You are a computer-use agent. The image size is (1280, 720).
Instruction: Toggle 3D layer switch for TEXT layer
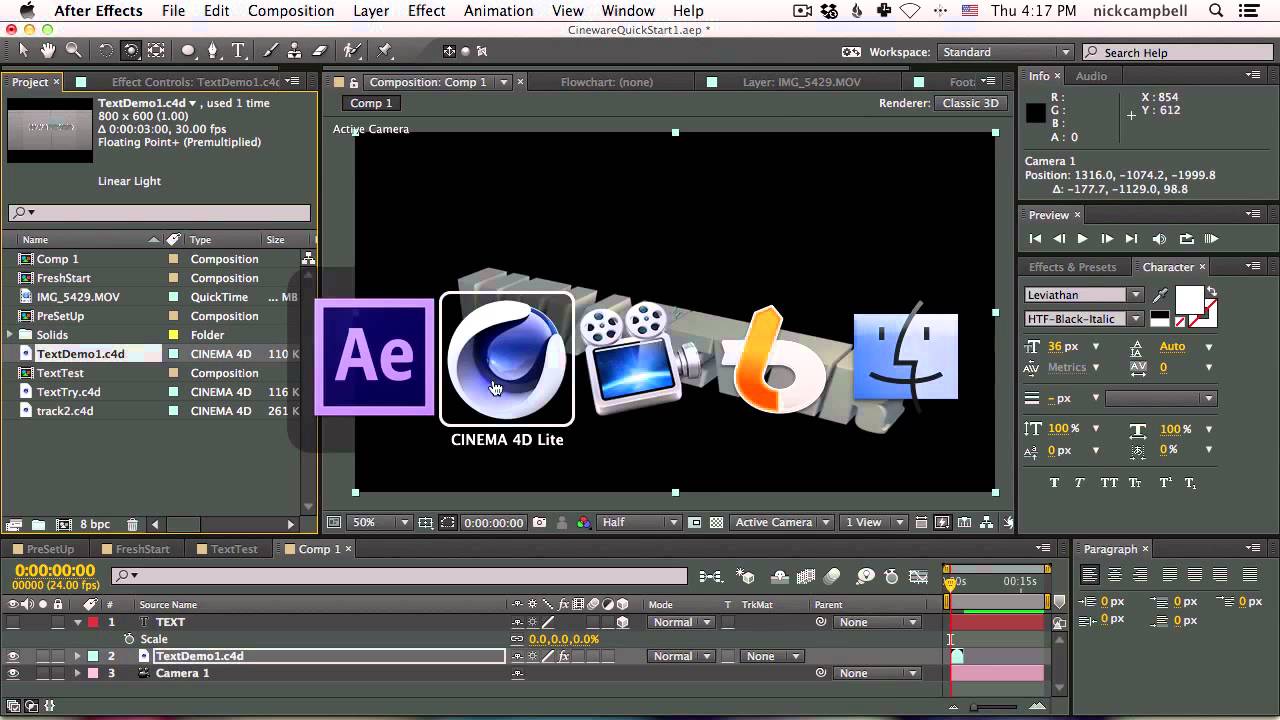point(622,622)
